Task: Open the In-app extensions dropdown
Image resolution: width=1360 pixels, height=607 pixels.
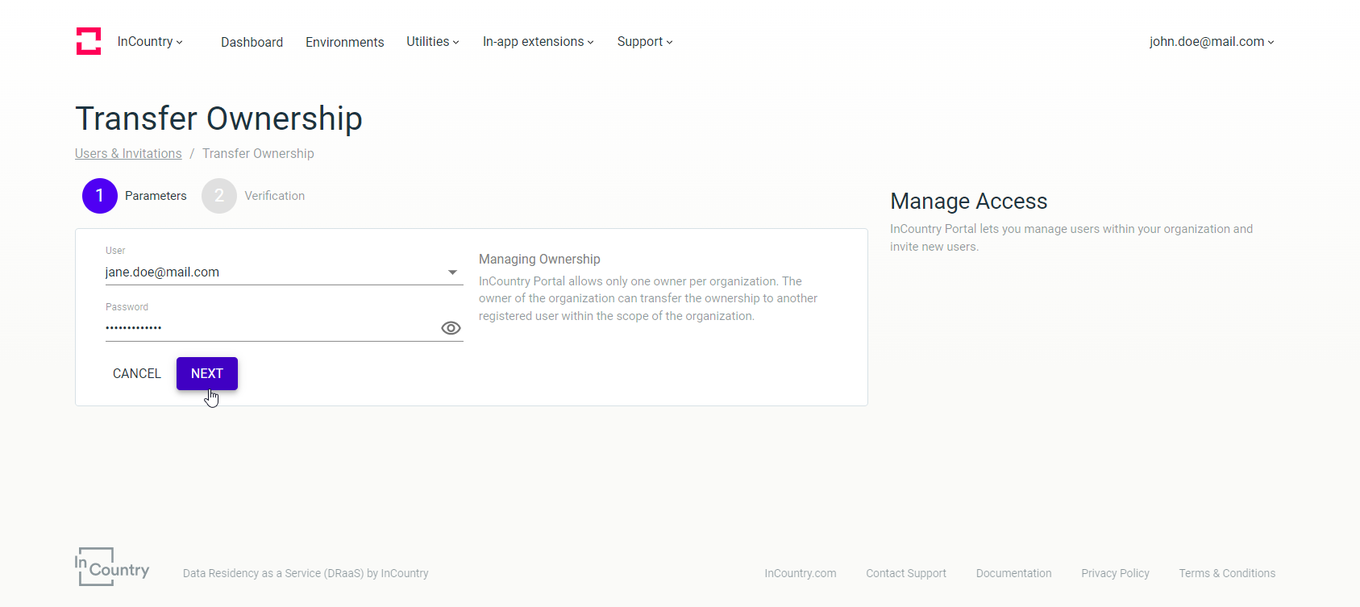Action: 537,41
